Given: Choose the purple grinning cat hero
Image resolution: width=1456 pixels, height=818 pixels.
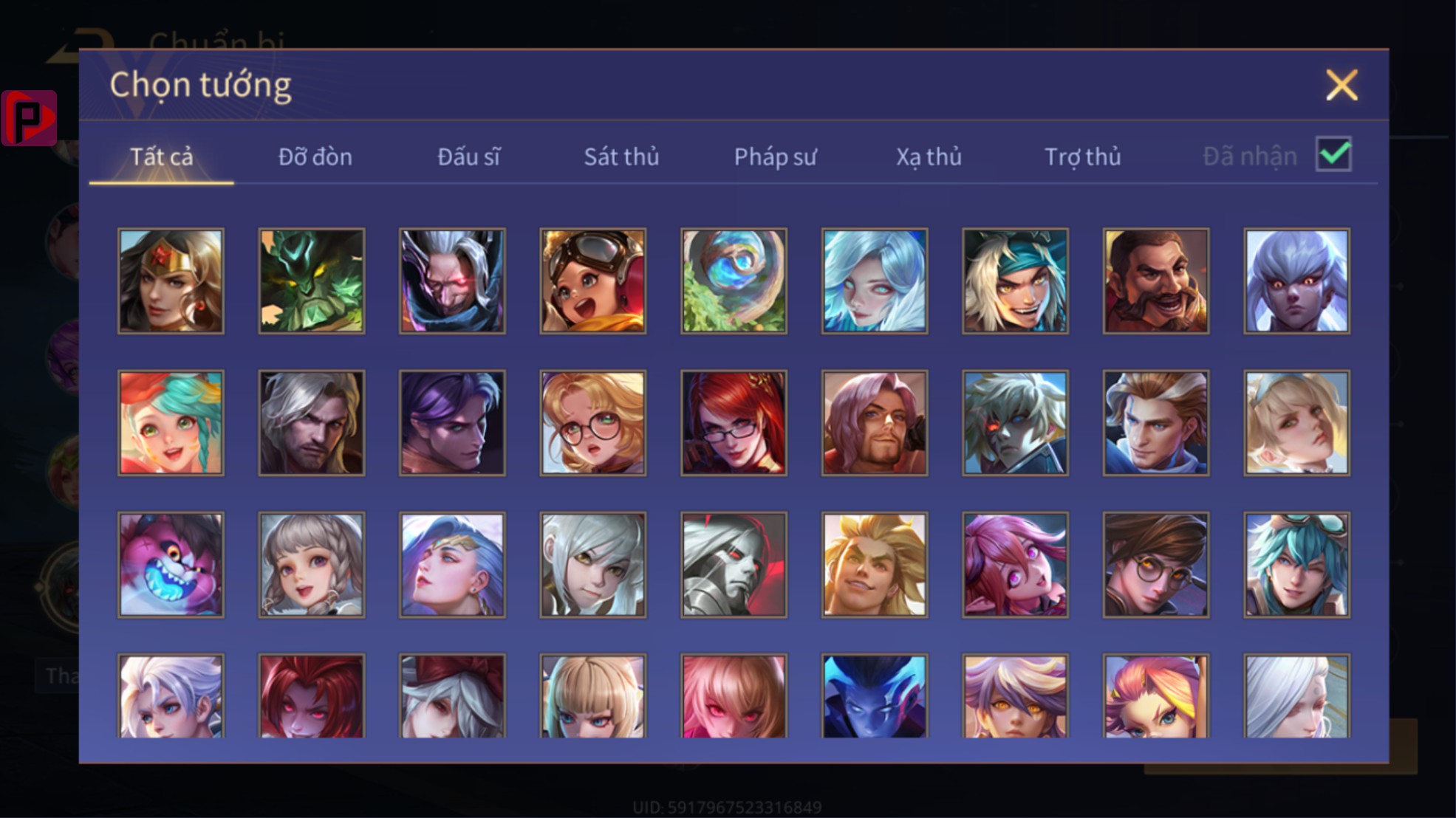Looking at the screenshot, I should (171, 565).
